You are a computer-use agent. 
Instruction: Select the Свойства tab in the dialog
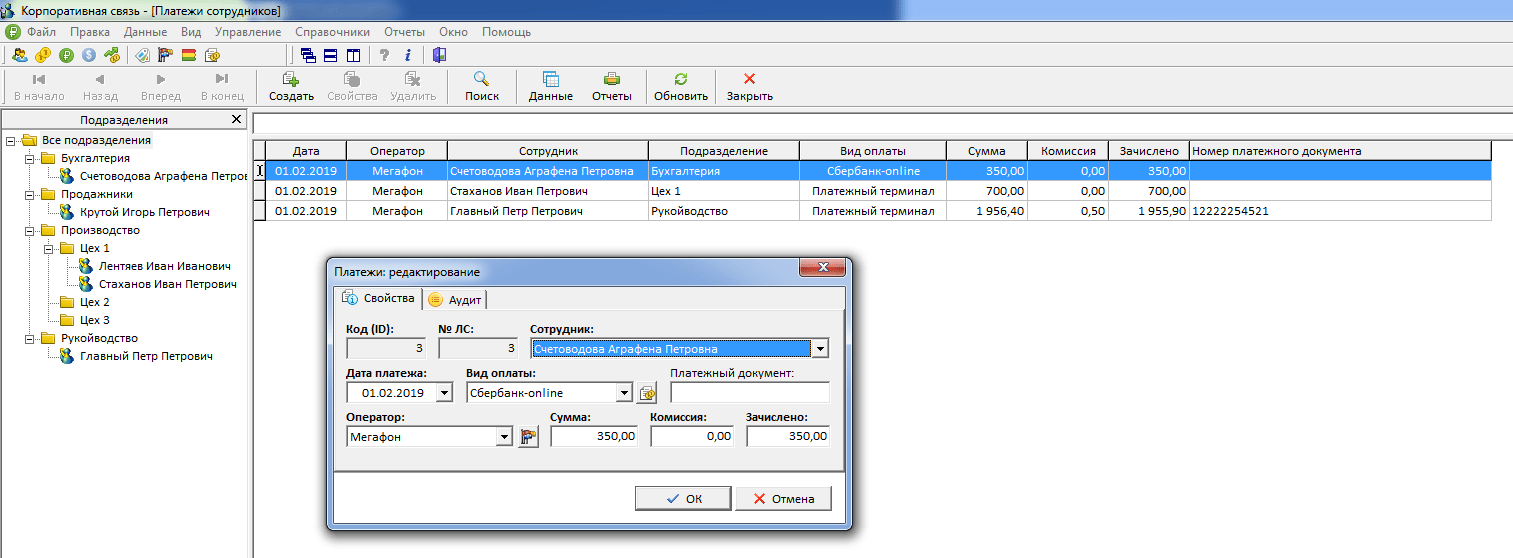pyautogui.click(x=378, y=298)
